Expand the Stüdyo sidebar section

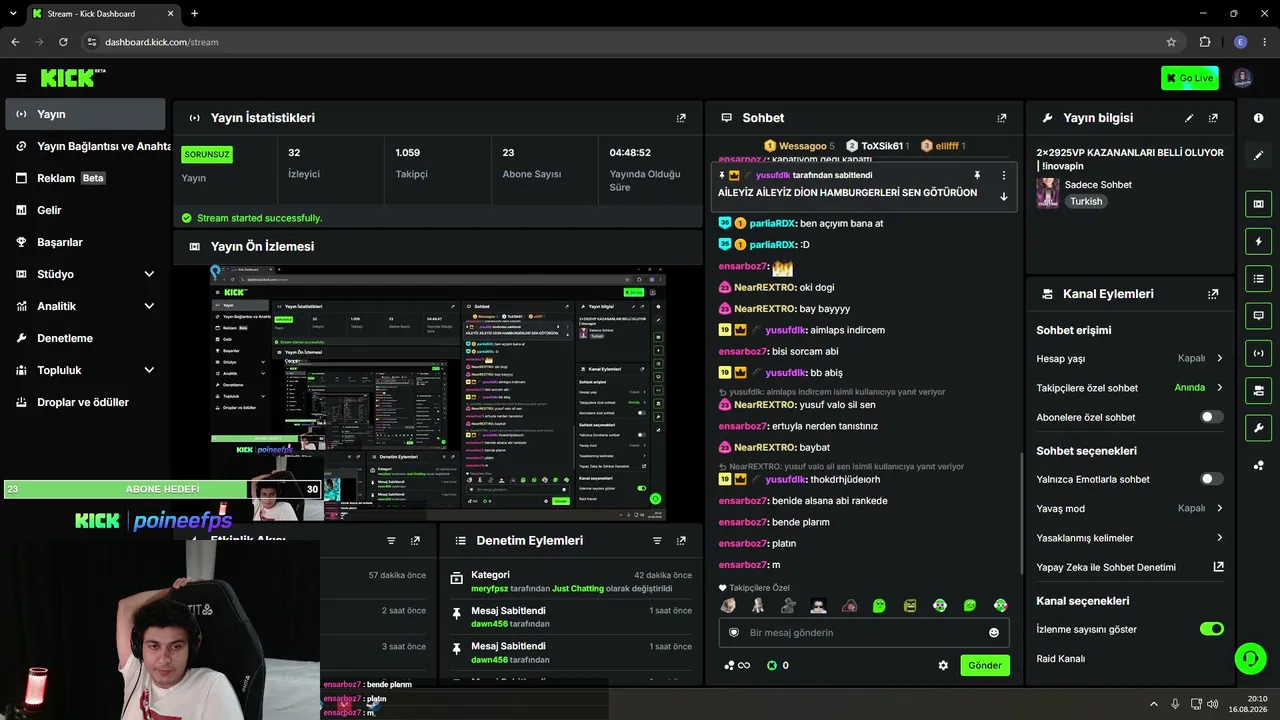click(149, 274)
